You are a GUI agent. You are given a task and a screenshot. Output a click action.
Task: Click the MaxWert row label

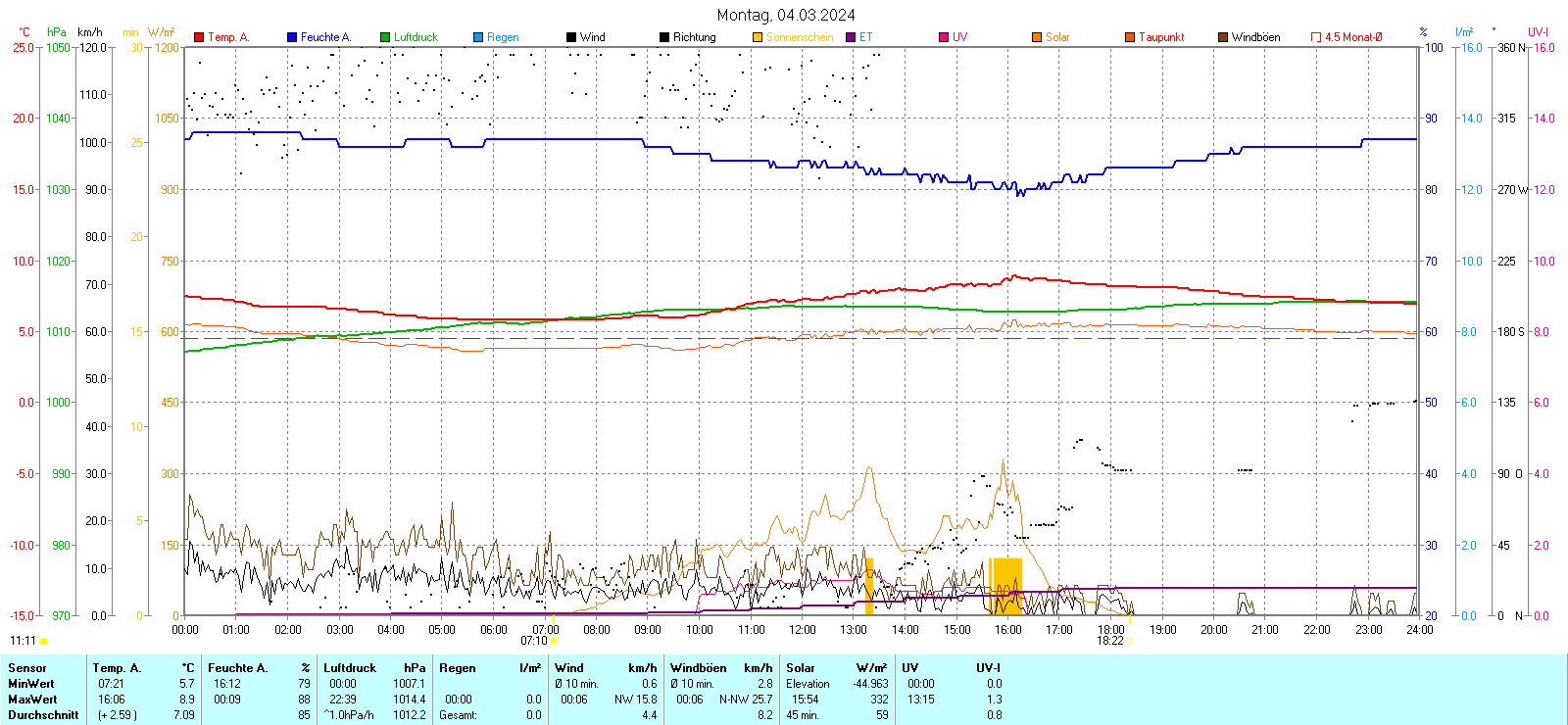[32, 700]
